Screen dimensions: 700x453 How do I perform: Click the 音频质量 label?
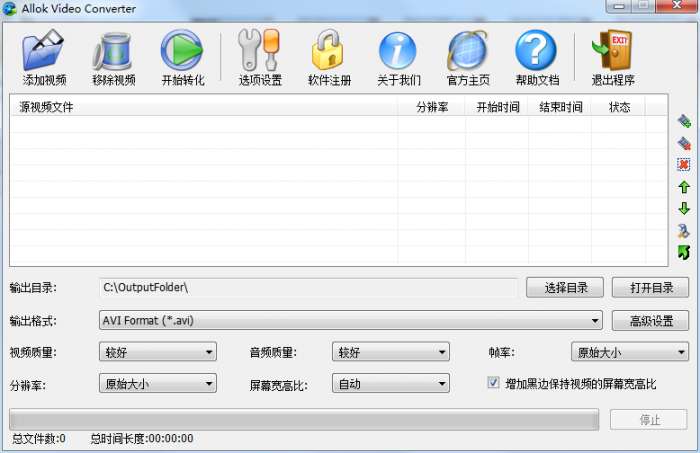[273, 353]
